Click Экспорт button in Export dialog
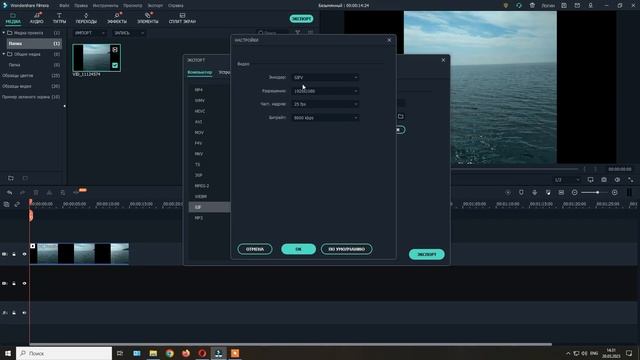This screenshot has width=640, height=360. point(427,254)
